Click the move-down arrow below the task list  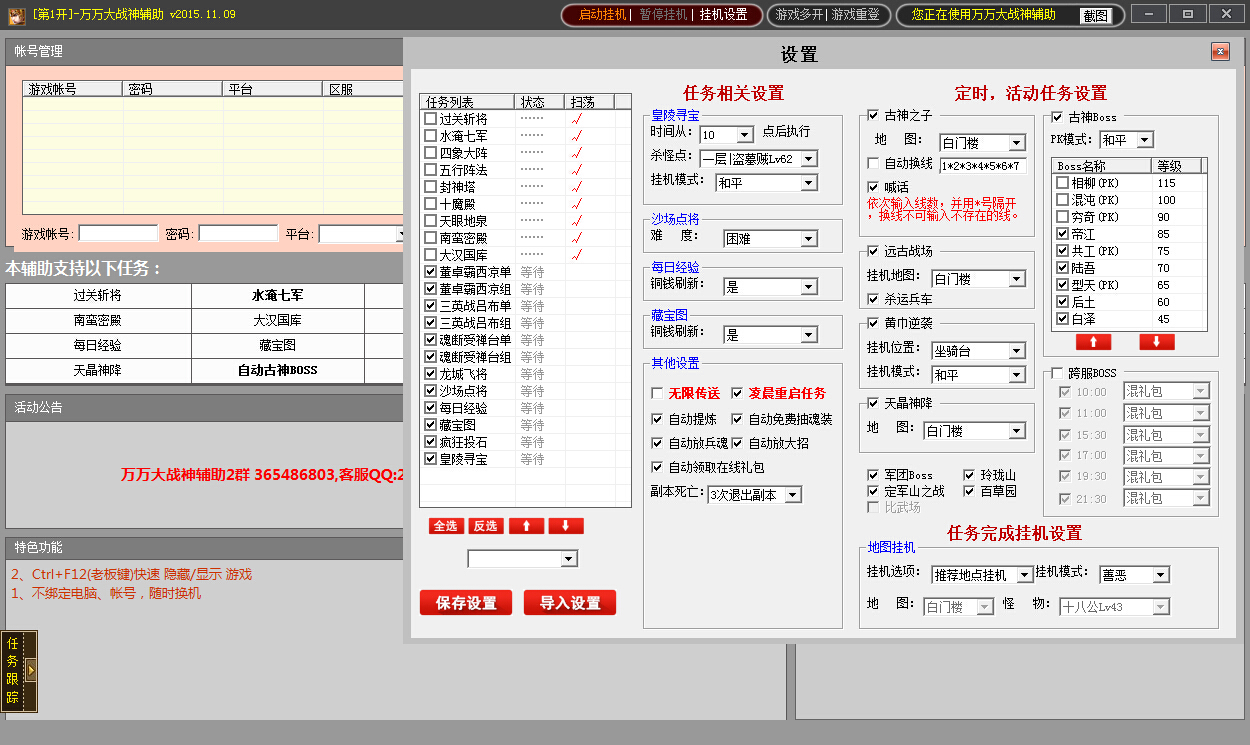[x=565, y=526]
